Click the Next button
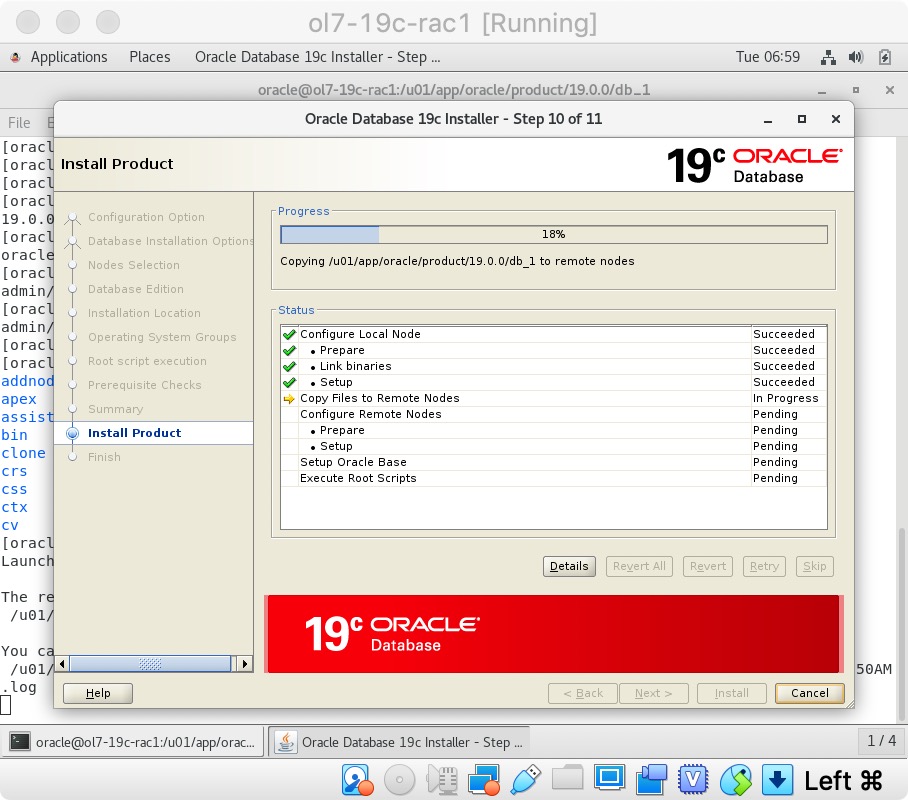This screenshot has height=800, width=908. [x=653, y=693]
